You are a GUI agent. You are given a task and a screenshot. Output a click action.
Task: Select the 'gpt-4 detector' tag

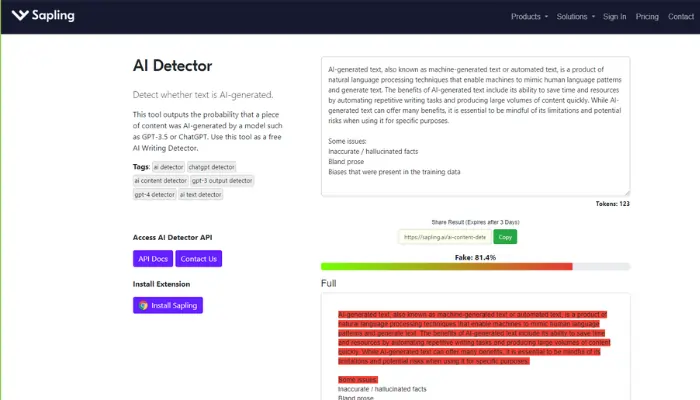tap(154, 195)
